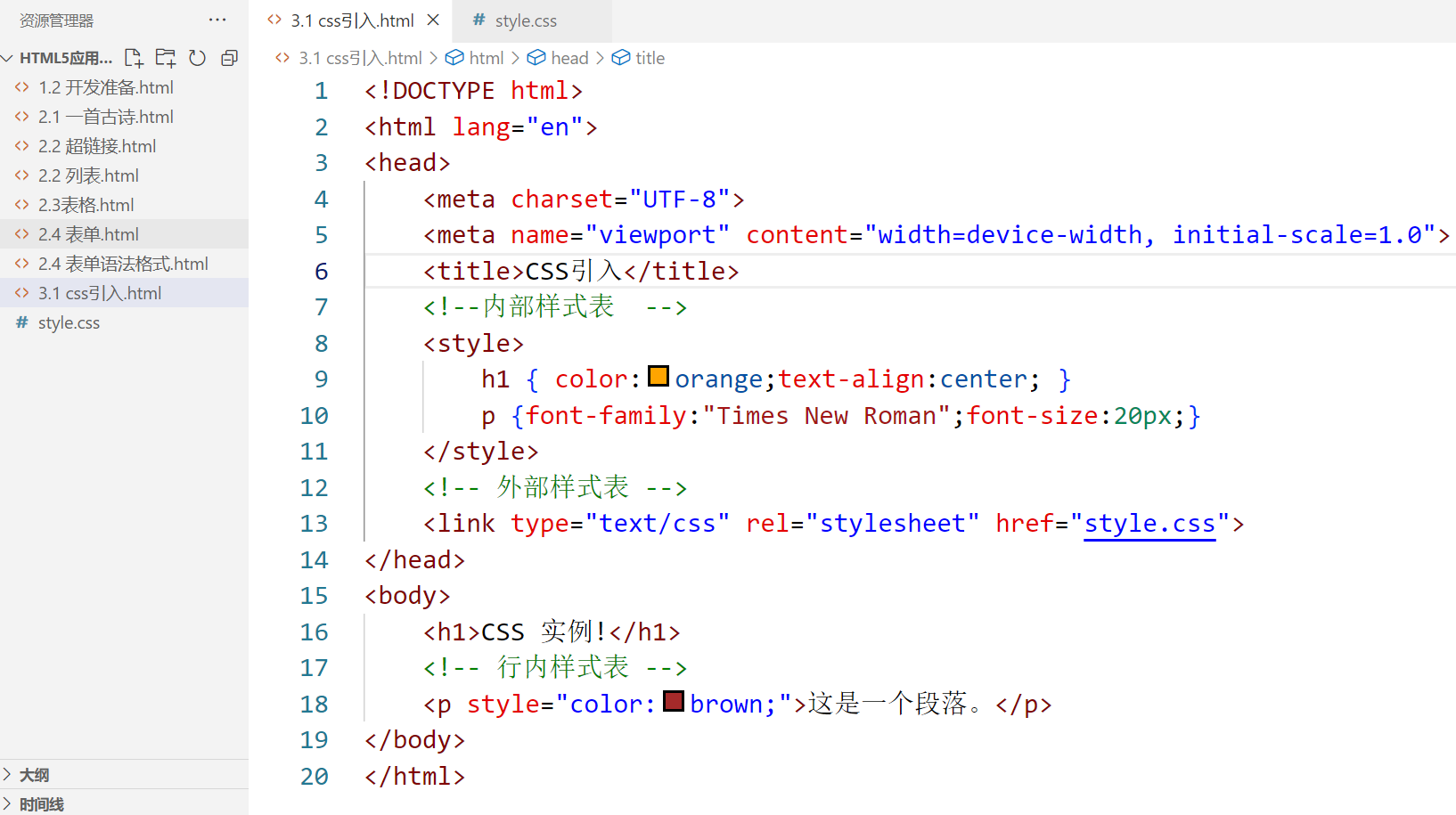Open the orange color picker swatch
The height and width of the screenshot is (815, 1456).
[x=658, y=376]
